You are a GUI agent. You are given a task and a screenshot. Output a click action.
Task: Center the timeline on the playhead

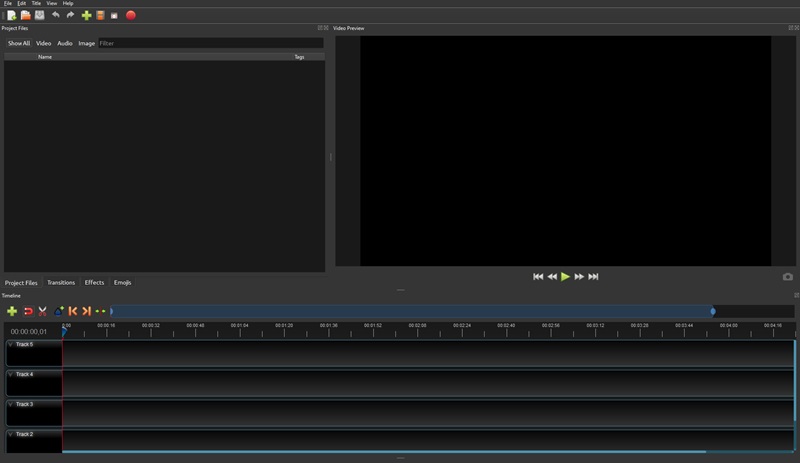tap(100, 311)
